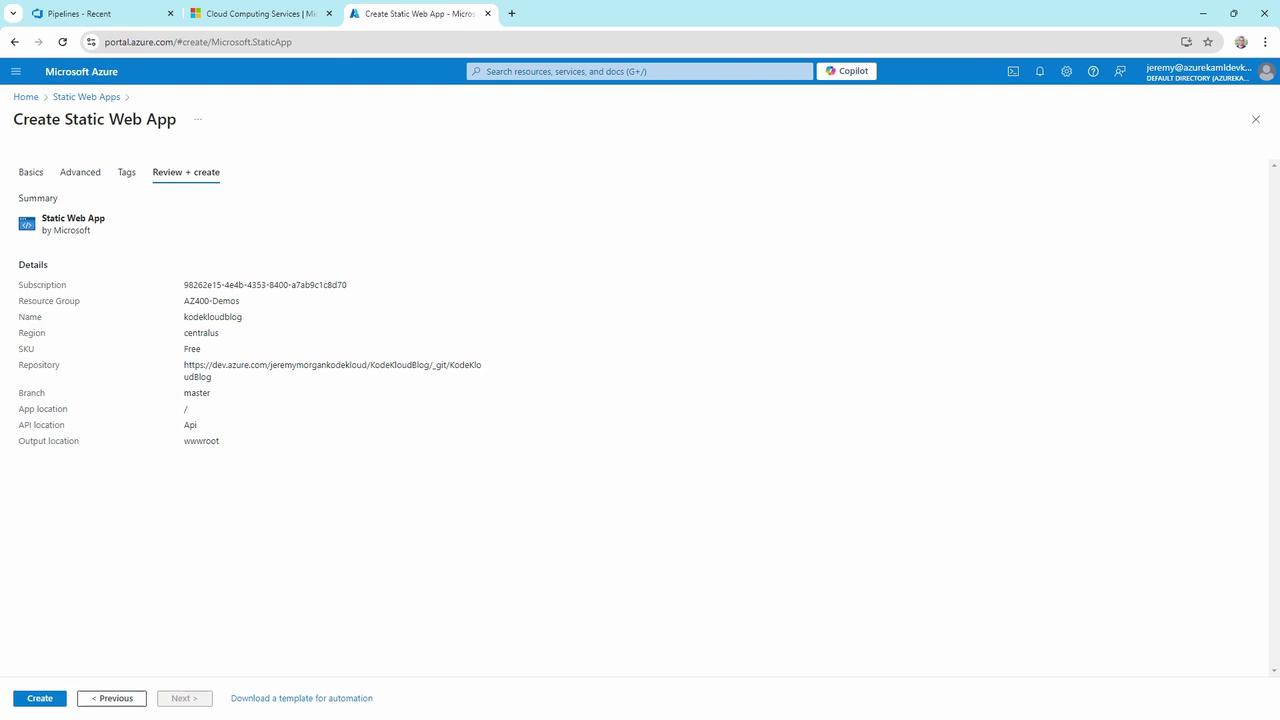Image resolution: width=1280 pixels, height=720 pixels.
Task: Open portal settings gear icon
Action: point(1067,71)
